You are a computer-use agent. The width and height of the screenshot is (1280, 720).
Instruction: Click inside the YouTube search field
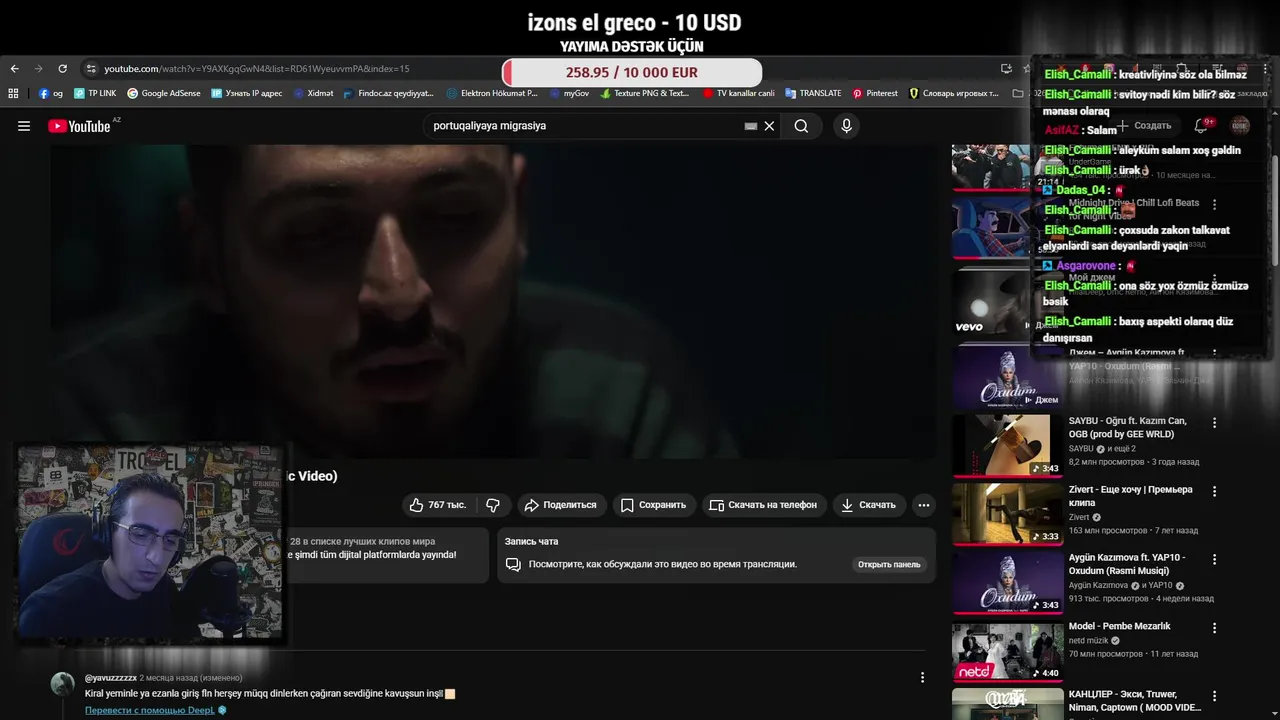pos(585,126)
